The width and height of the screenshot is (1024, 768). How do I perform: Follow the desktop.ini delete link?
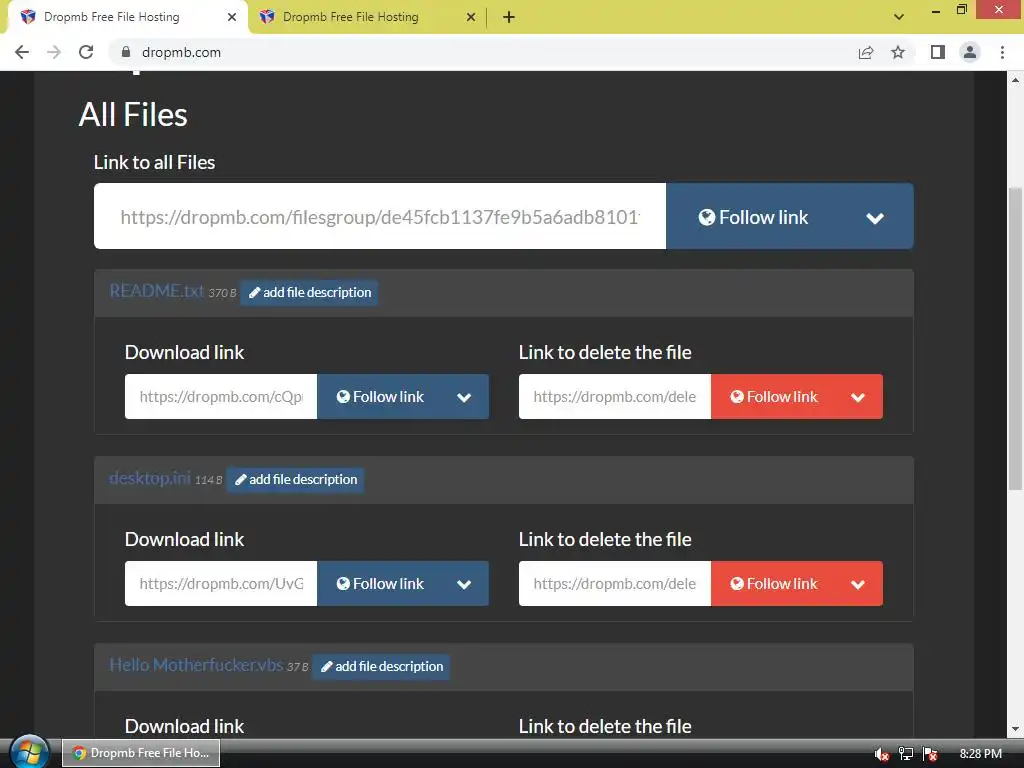click(x=774, y=583)
